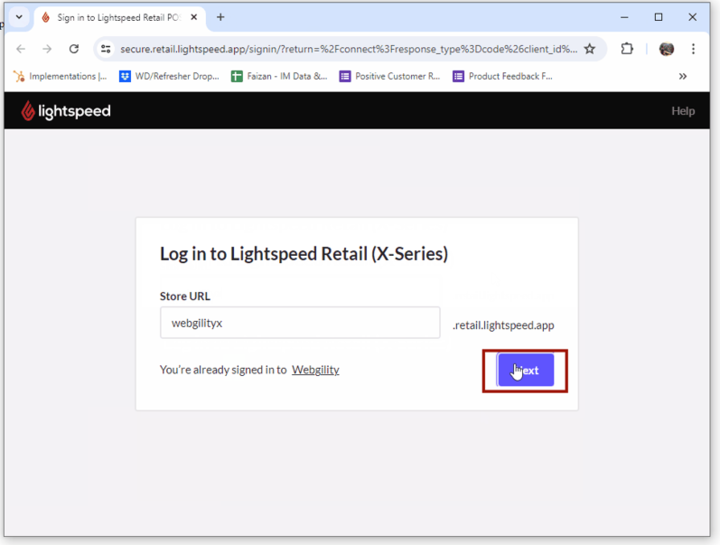This screenshot has width=720, height=545.
Task: Open the WD/Refresher Drop bookmark
Action: pyautogui.click(x=169, y=76)
